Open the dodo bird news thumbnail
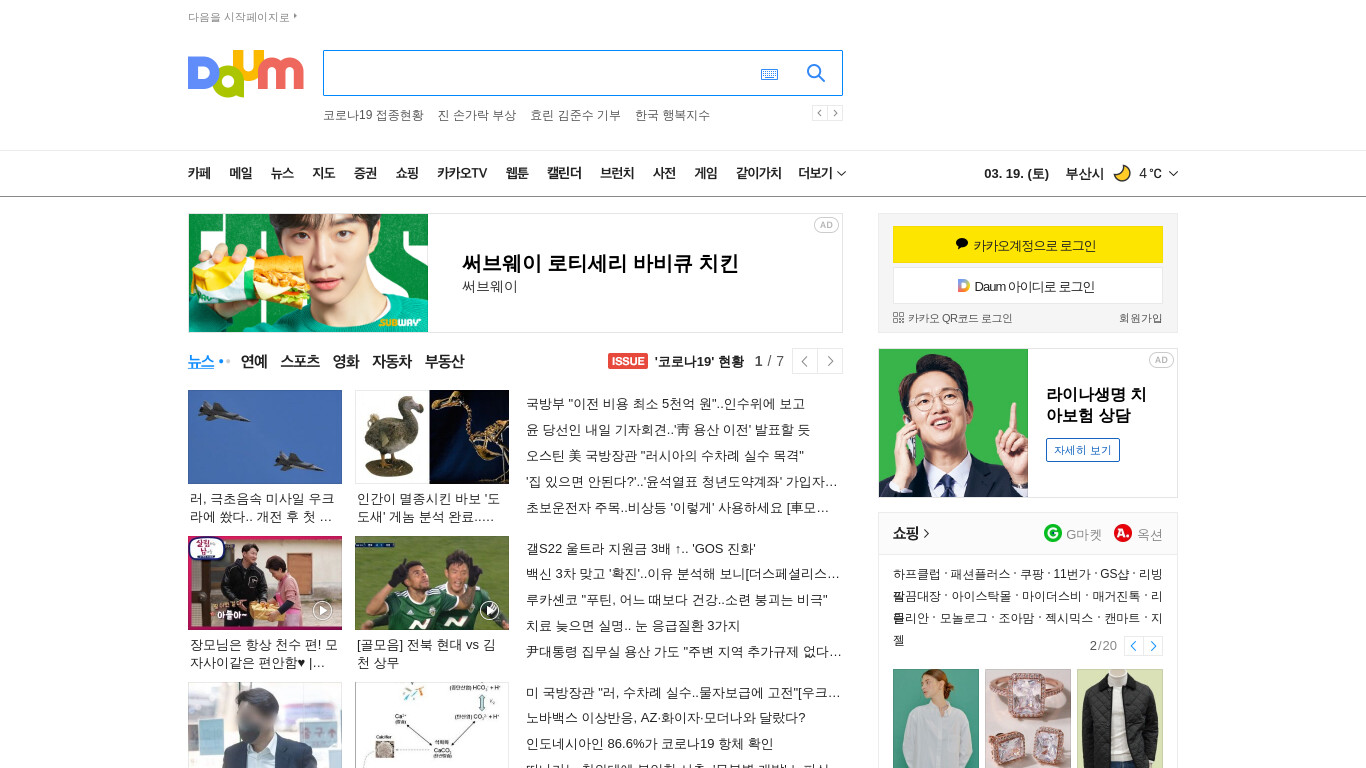 point(432,437)
